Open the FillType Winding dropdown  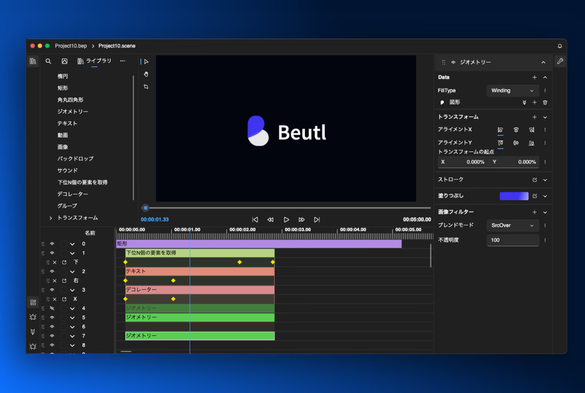point(513,91)
